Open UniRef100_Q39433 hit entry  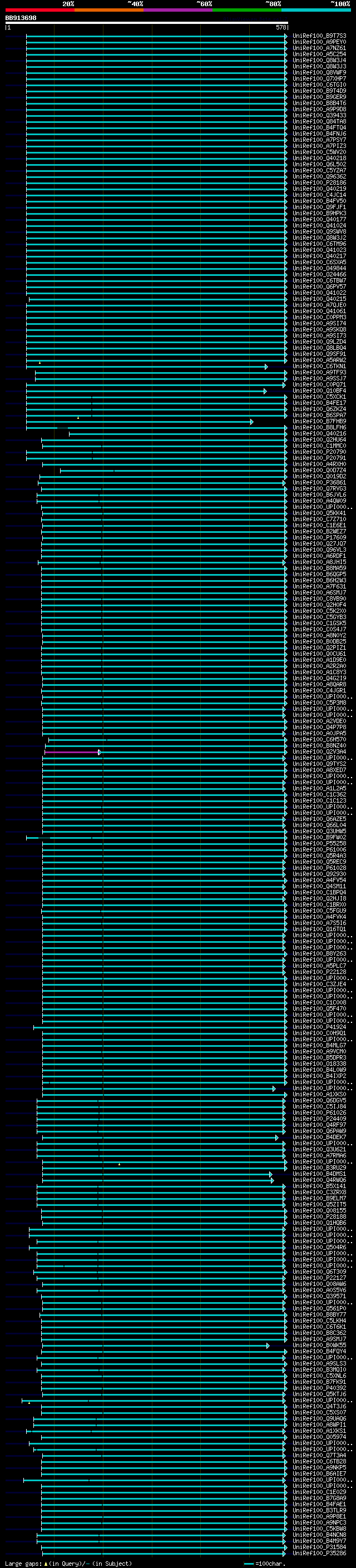tap(319, 115)
